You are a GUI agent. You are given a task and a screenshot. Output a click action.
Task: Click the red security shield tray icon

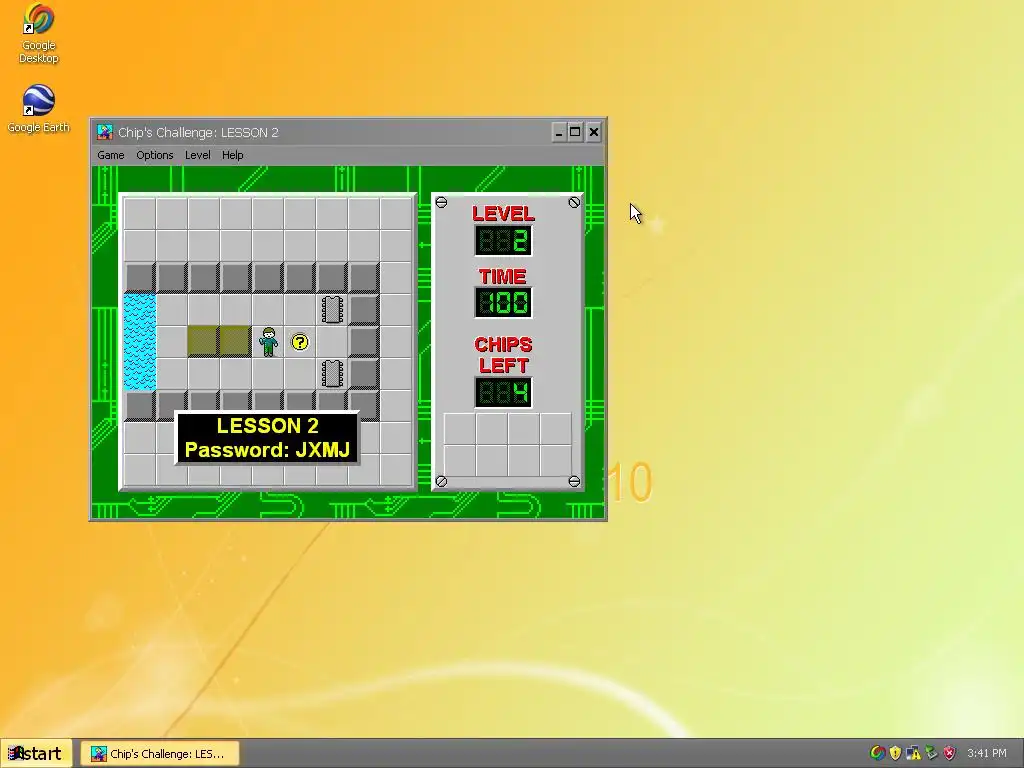click(949, 753)
